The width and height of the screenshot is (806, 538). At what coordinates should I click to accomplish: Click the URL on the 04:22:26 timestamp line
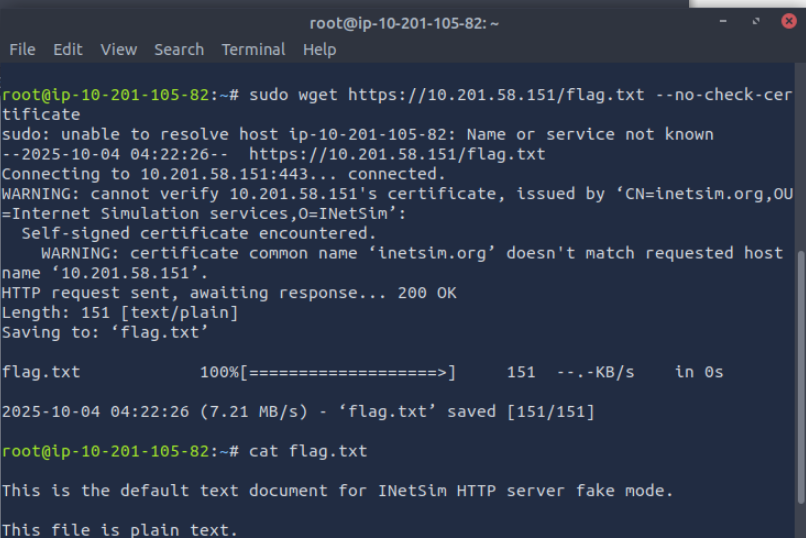click(397, 154)
